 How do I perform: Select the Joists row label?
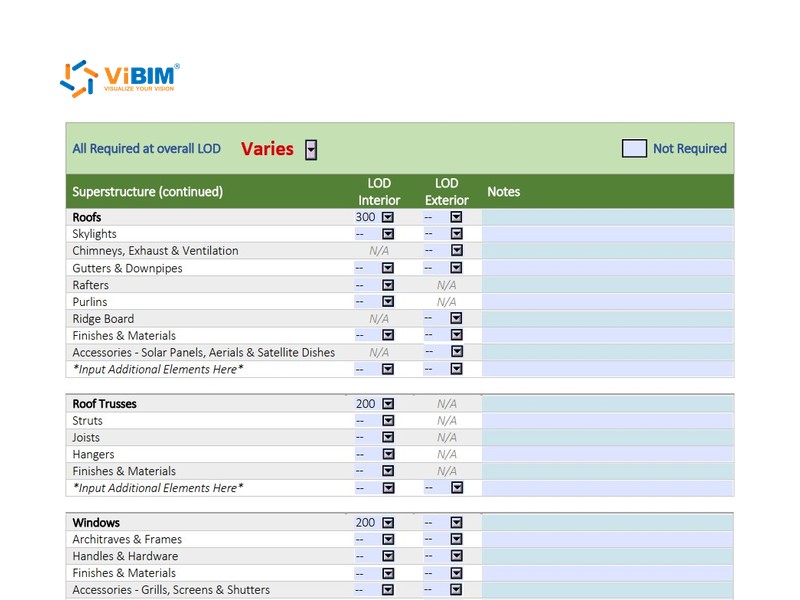(86, 438)
